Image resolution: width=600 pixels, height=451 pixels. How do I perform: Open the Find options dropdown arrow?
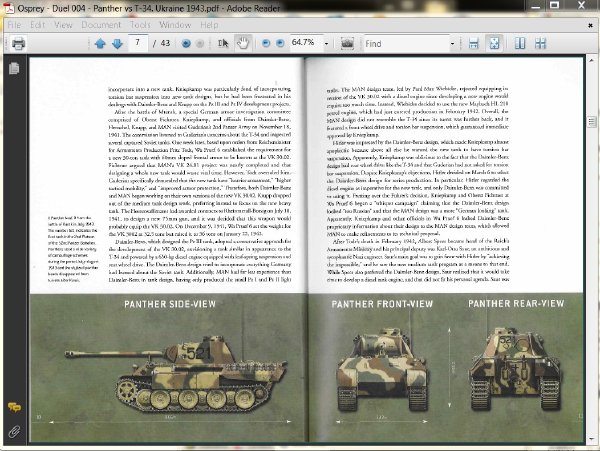point(452,44)
